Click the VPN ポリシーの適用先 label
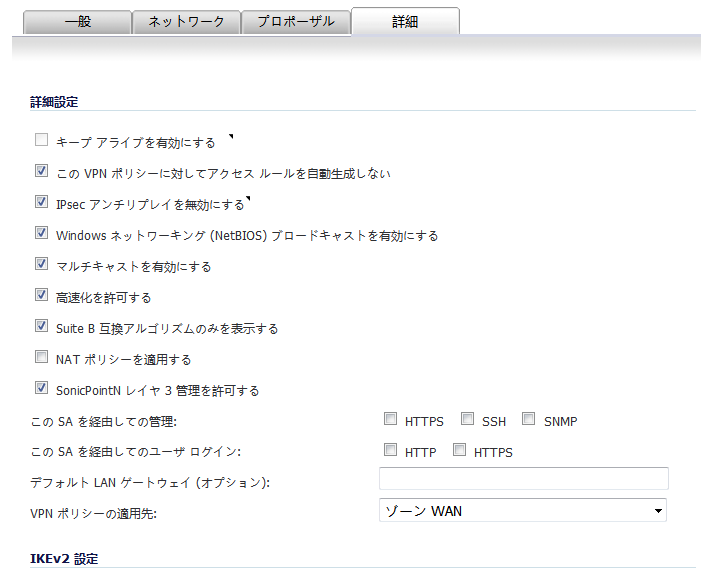Viewport: 702px width, 587px height. (94, 514)
